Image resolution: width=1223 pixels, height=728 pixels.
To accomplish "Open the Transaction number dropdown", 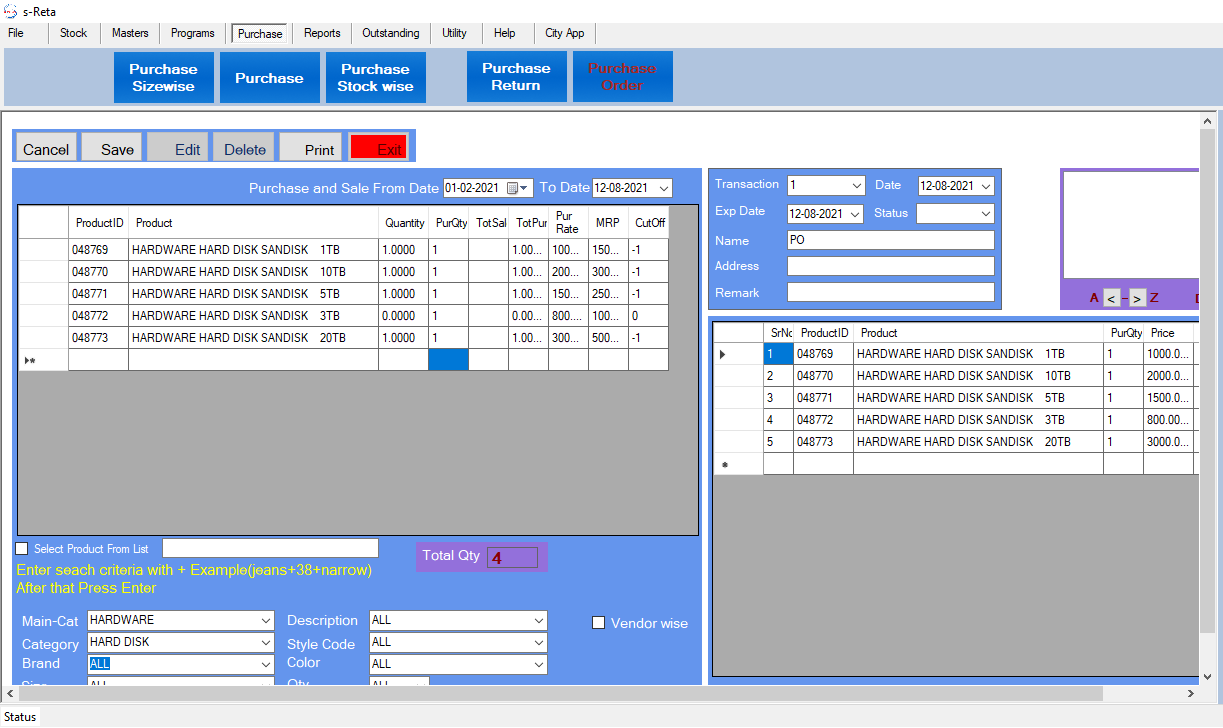I will coord(856,186).
